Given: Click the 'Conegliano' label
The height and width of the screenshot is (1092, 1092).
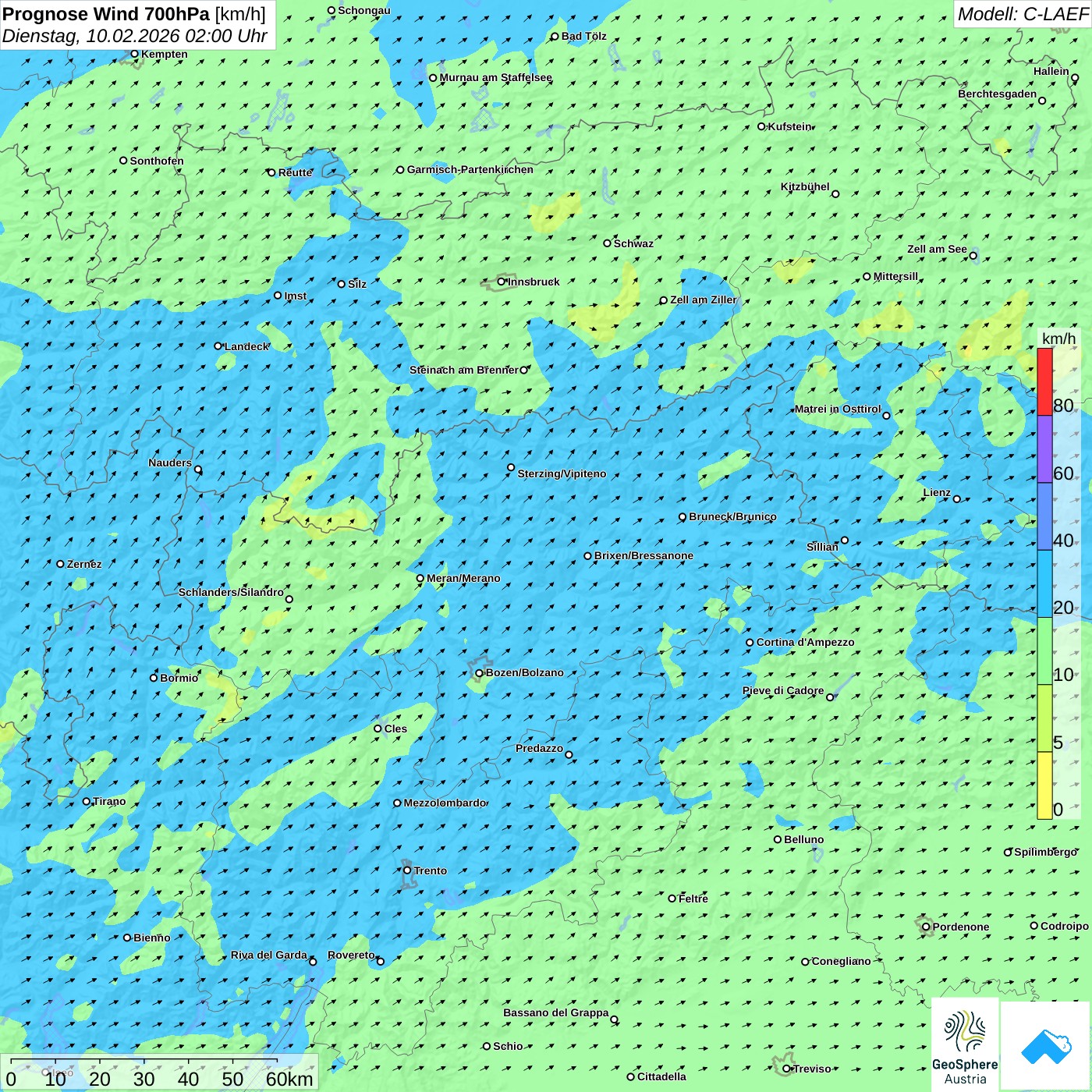Looking at the screenshot, I should tap(841, 961).
